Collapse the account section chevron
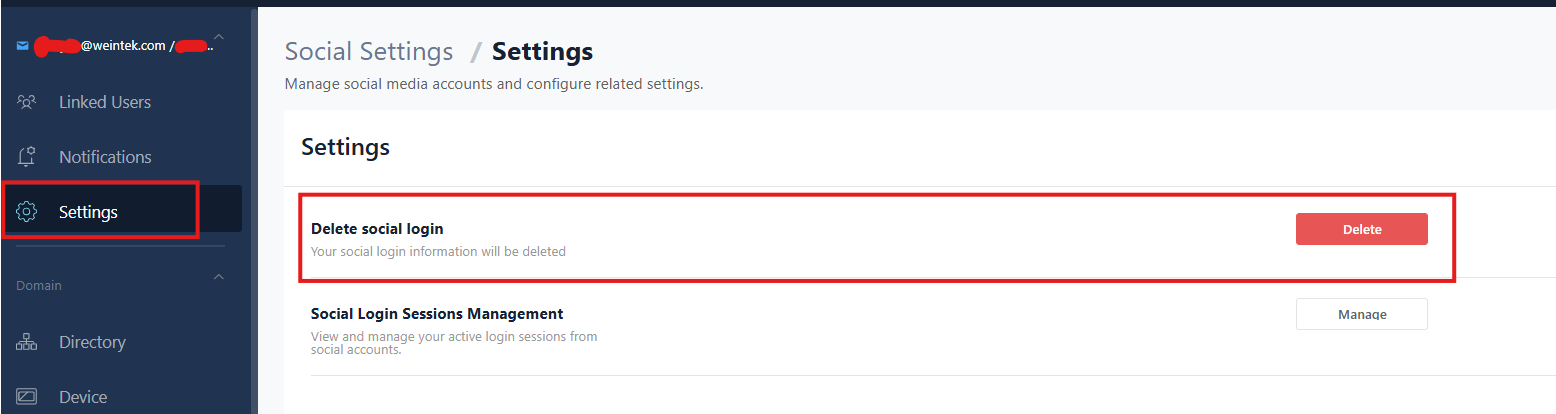The height and width of the screenshot is (414, 1556). (219, 39)
